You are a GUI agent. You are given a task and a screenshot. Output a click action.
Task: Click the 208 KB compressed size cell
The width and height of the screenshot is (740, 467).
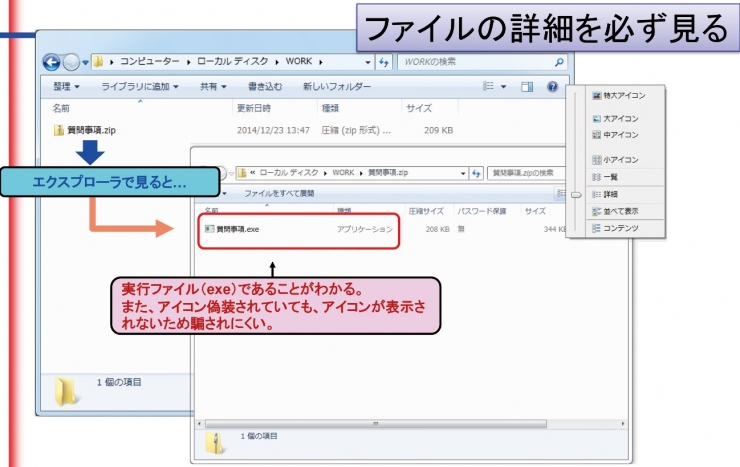pyautogui.click(x=437, y=229)
